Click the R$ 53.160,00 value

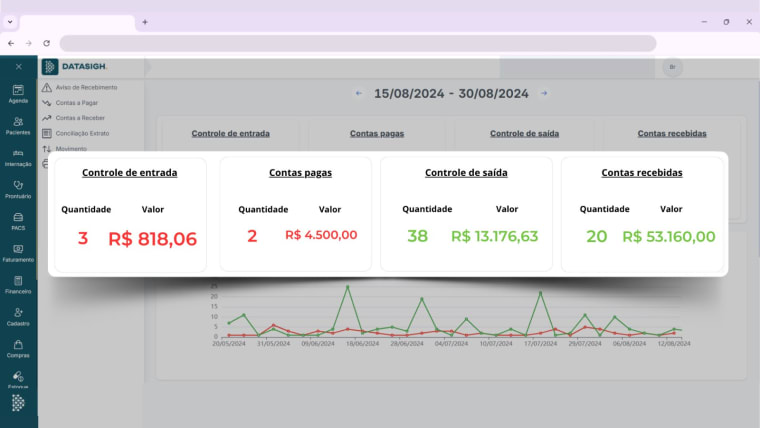(669, 237)
